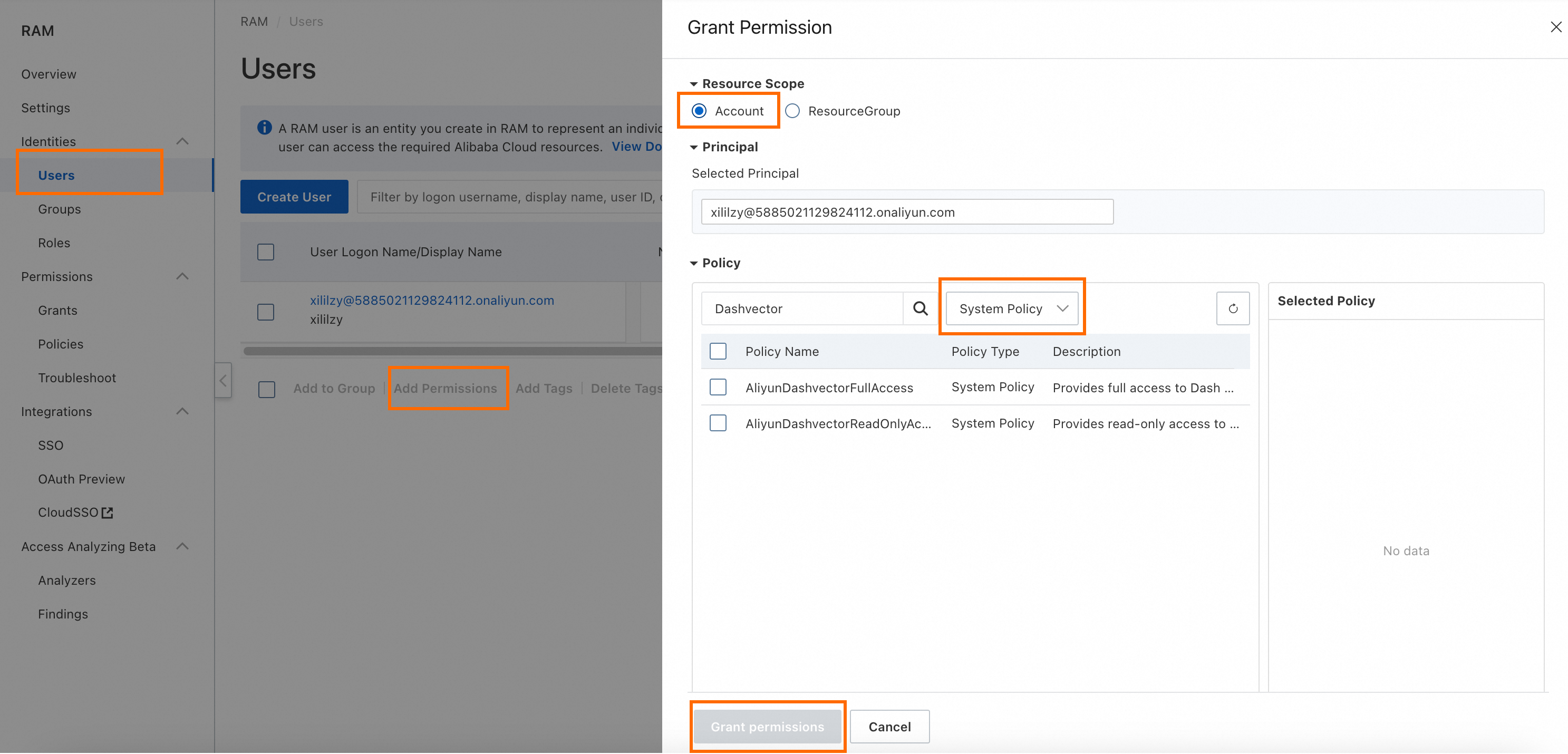Open the View Docs link in the notice
This screenshot has width=1568, height=754.
pos(637,146)
